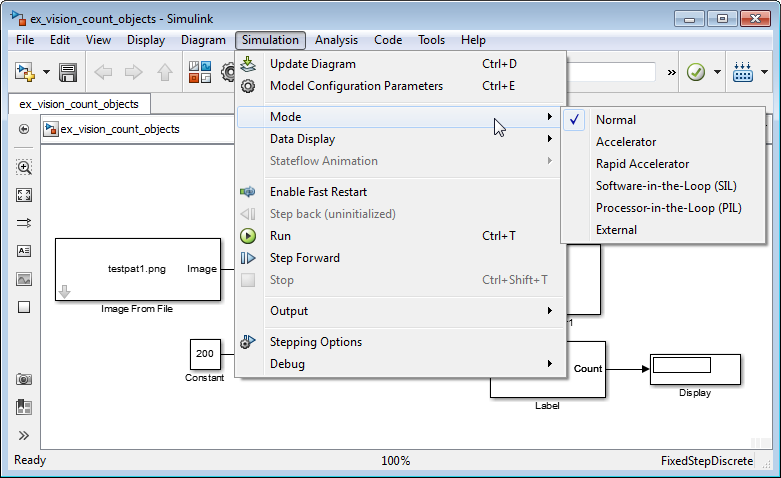Click Model Configuration Parameters entry

point(356,86)
